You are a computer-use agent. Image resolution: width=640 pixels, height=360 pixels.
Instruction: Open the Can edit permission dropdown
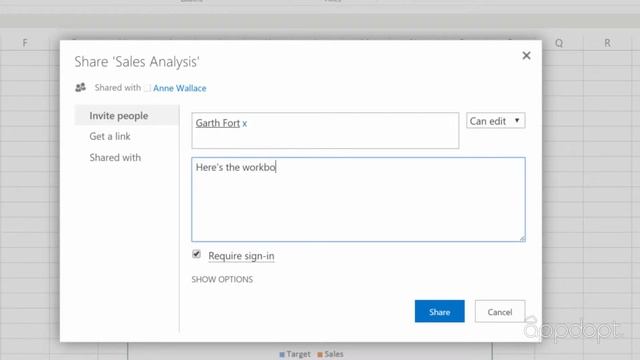pos(496,121)
